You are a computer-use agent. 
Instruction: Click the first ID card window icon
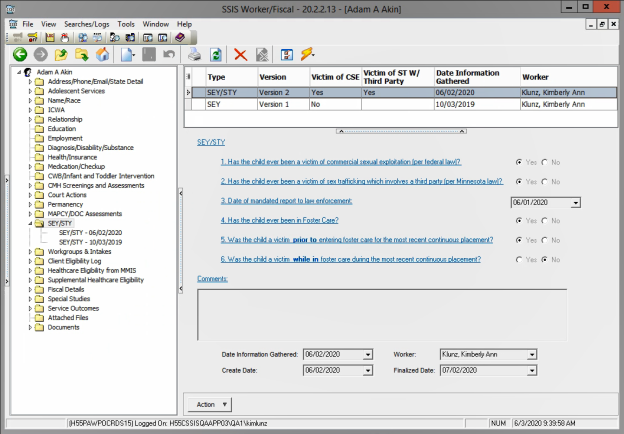click(148, 38)
